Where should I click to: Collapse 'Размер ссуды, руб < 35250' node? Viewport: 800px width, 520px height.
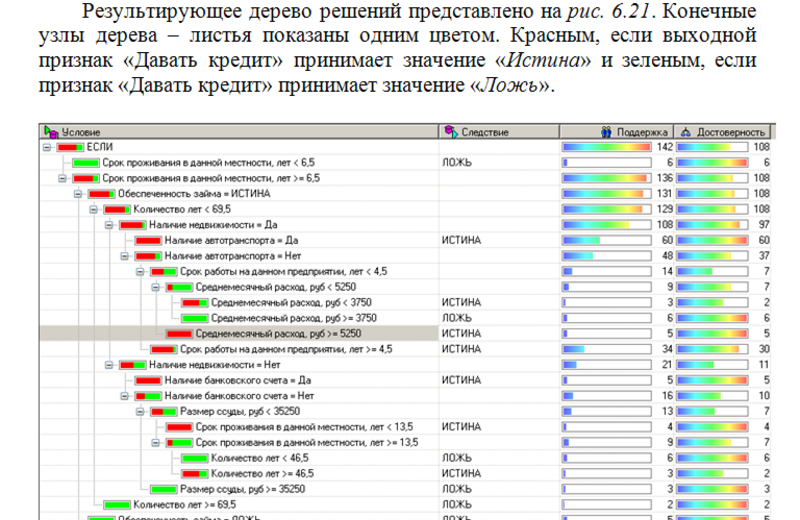(x=140, y=412)
